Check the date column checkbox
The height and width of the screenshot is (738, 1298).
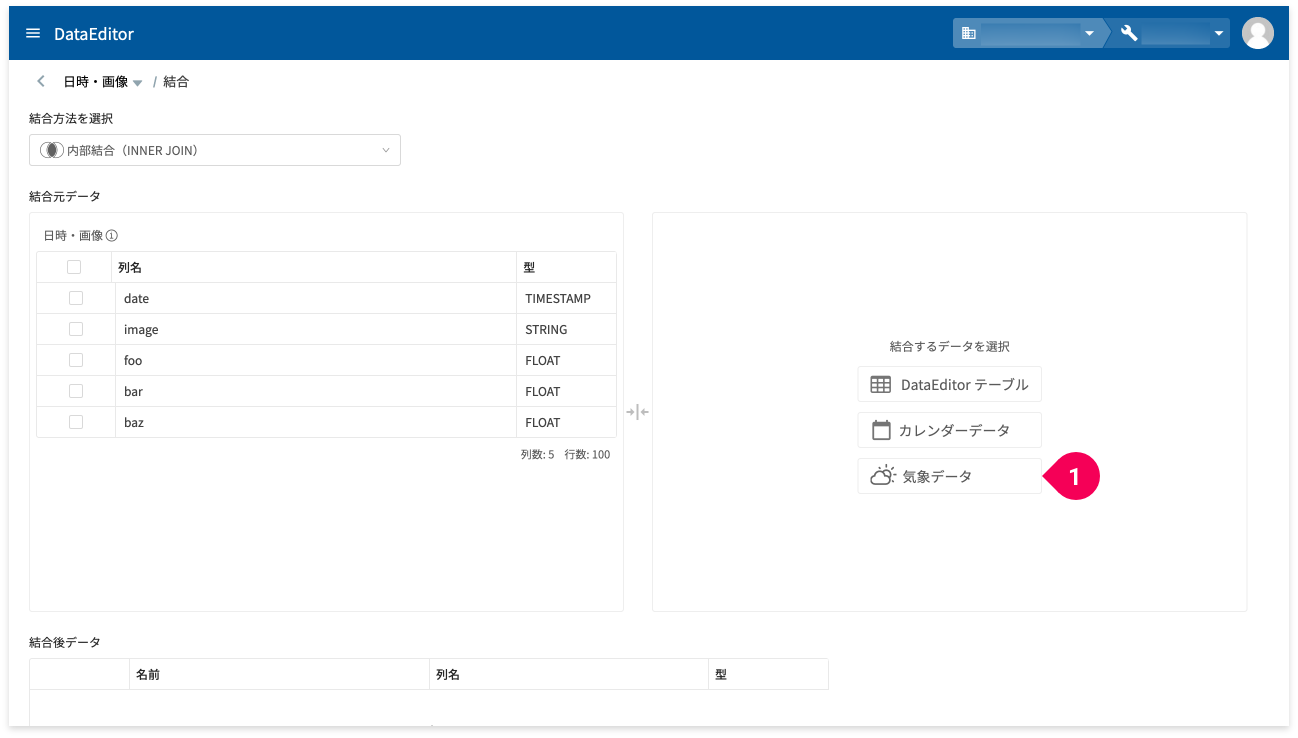(x=76, y=298)
